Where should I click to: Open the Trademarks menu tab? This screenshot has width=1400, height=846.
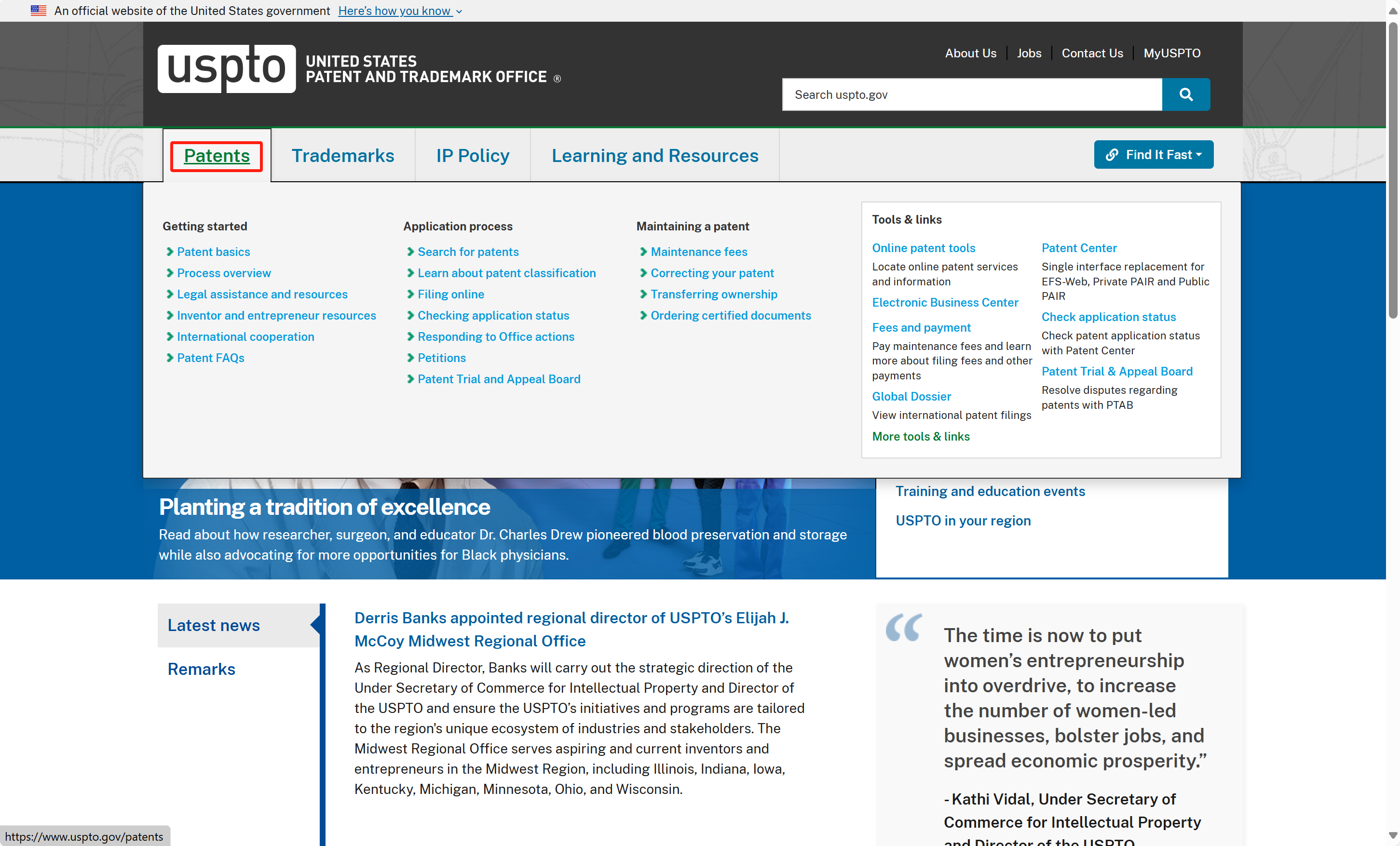click(342, 156)
